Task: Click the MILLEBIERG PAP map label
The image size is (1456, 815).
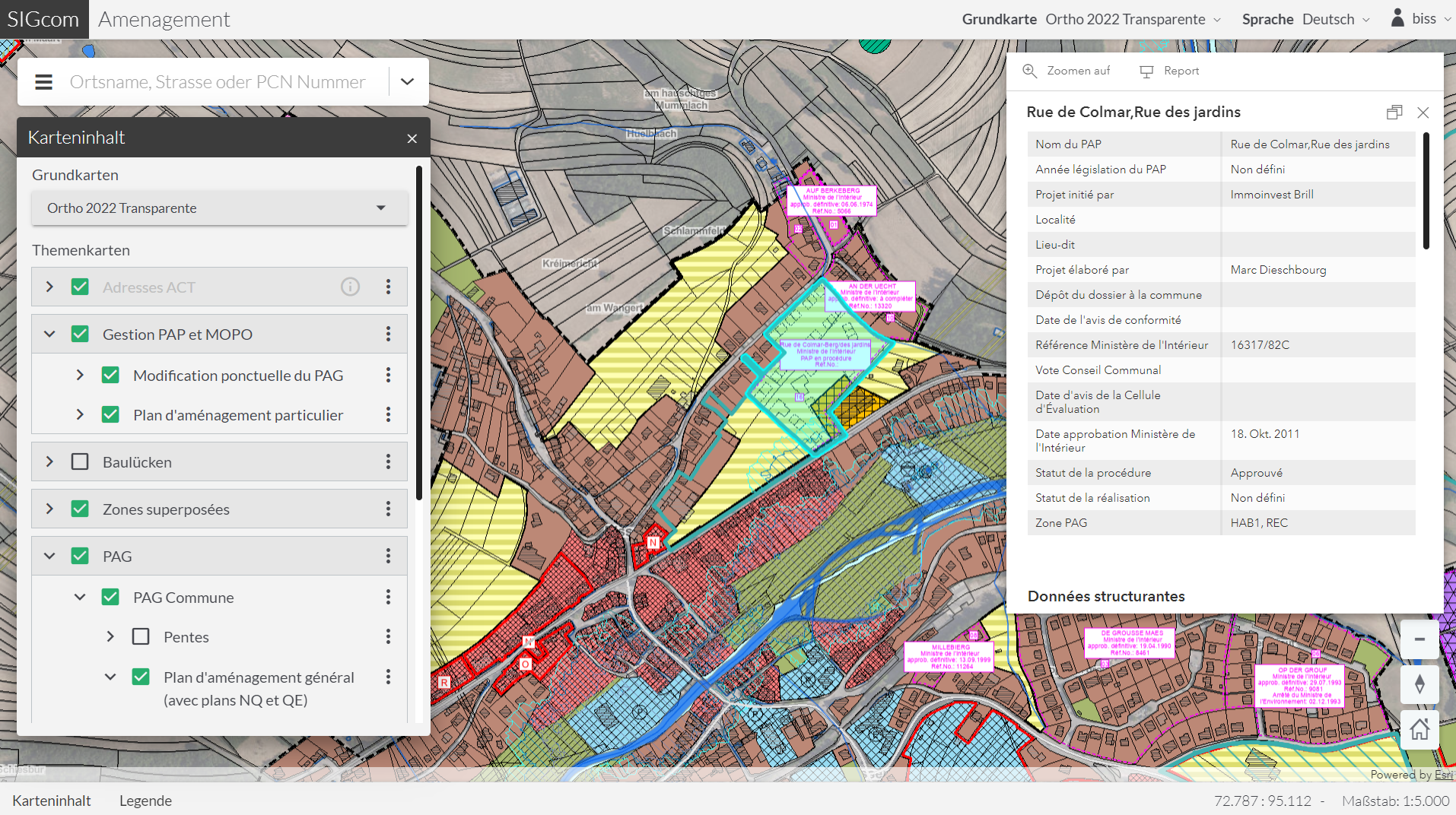Action: point(949,657)
